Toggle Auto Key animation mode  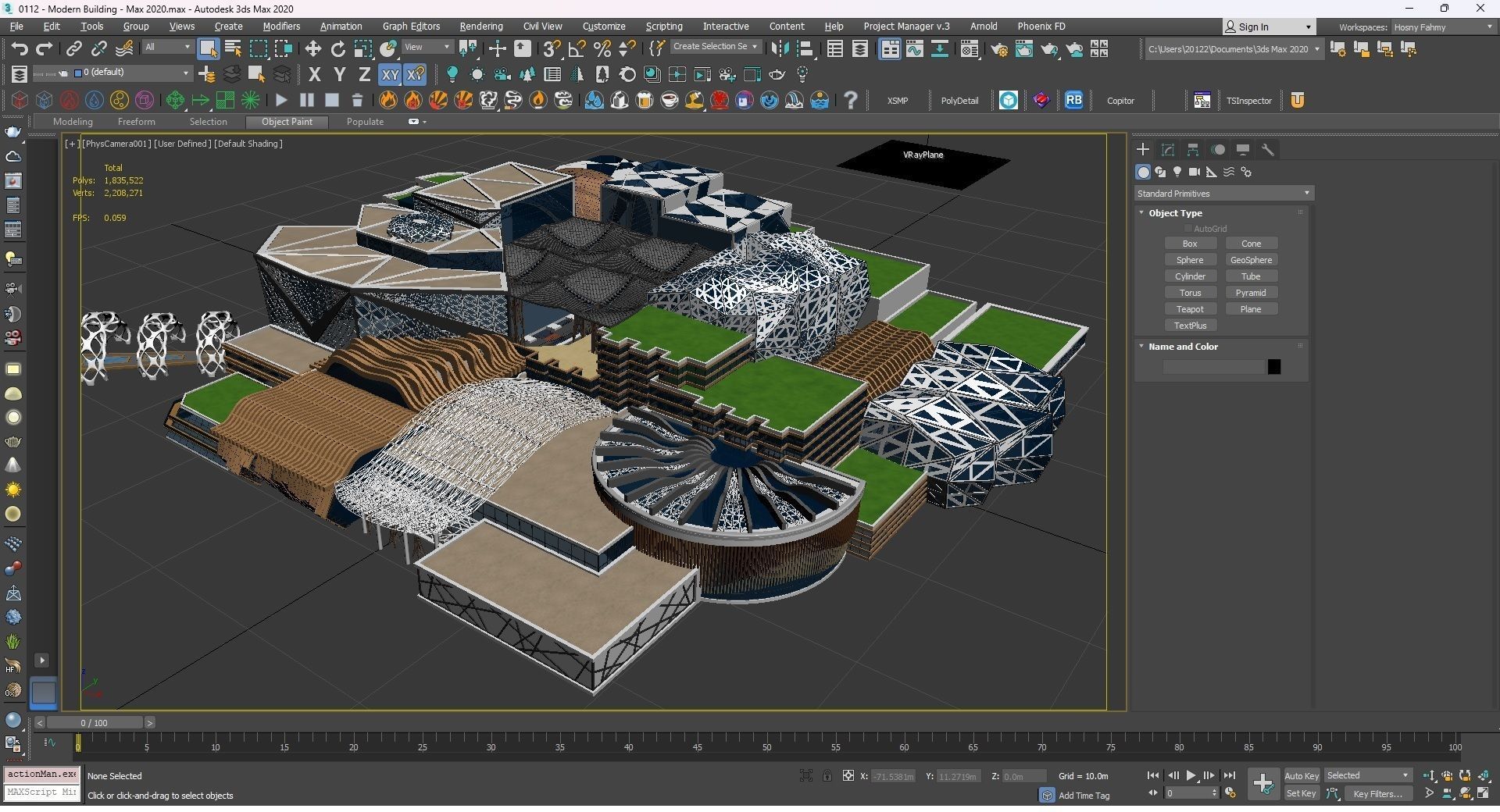pyautogui.click(x=1302, y=776)
